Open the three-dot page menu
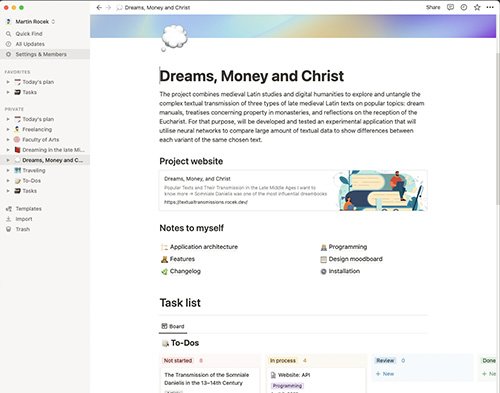Screen dimensions: 500x393 pos(490,7)
